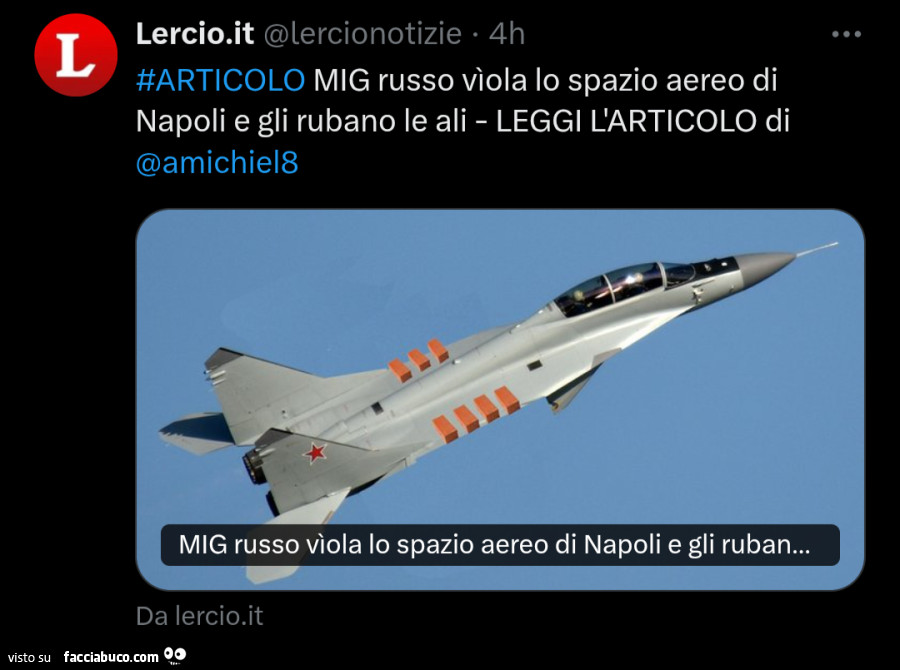Screen dimensions: 900x670
Task: Follow the #ARTICOLO hashtag
Action: click(220, 80)
